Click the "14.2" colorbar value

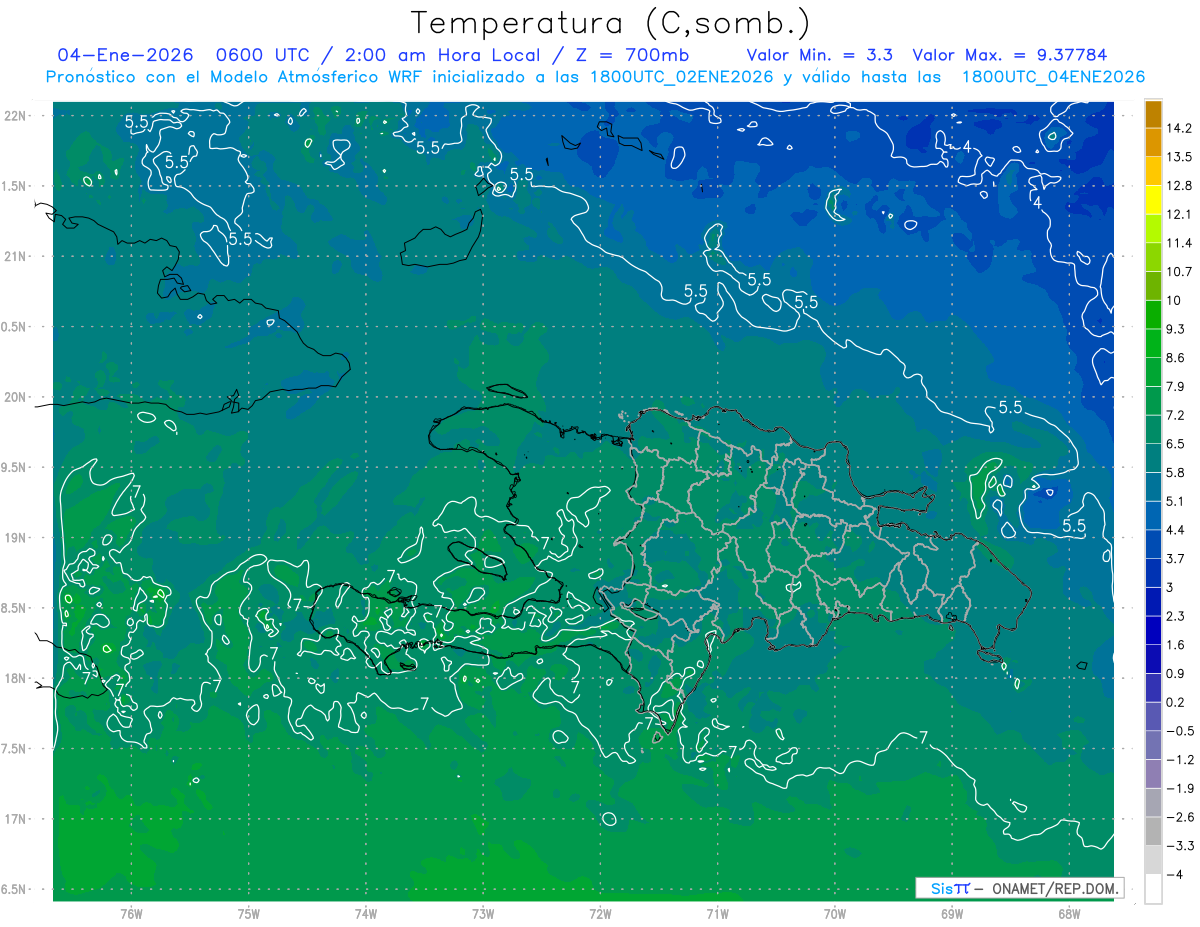[1180, 128]
